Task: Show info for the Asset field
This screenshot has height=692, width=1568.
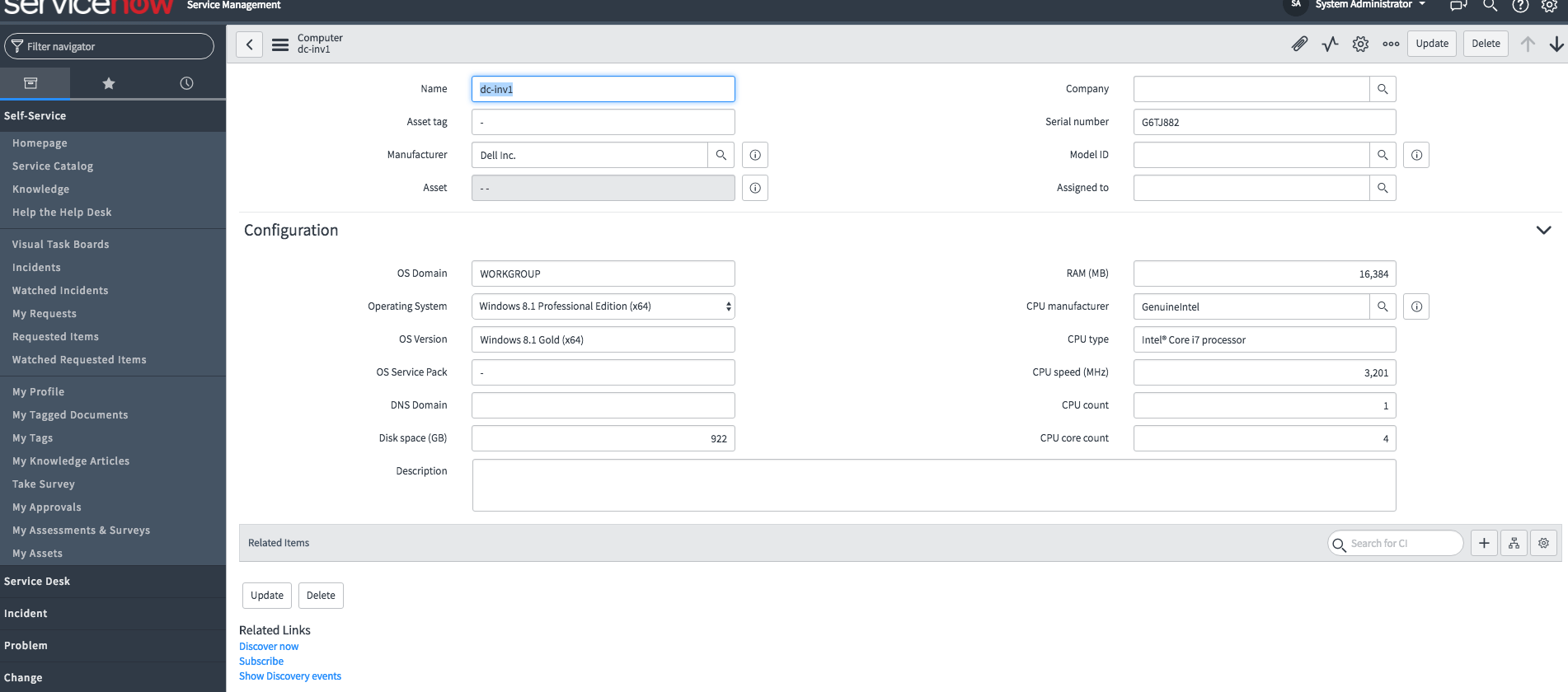Action: pos(754,188)
